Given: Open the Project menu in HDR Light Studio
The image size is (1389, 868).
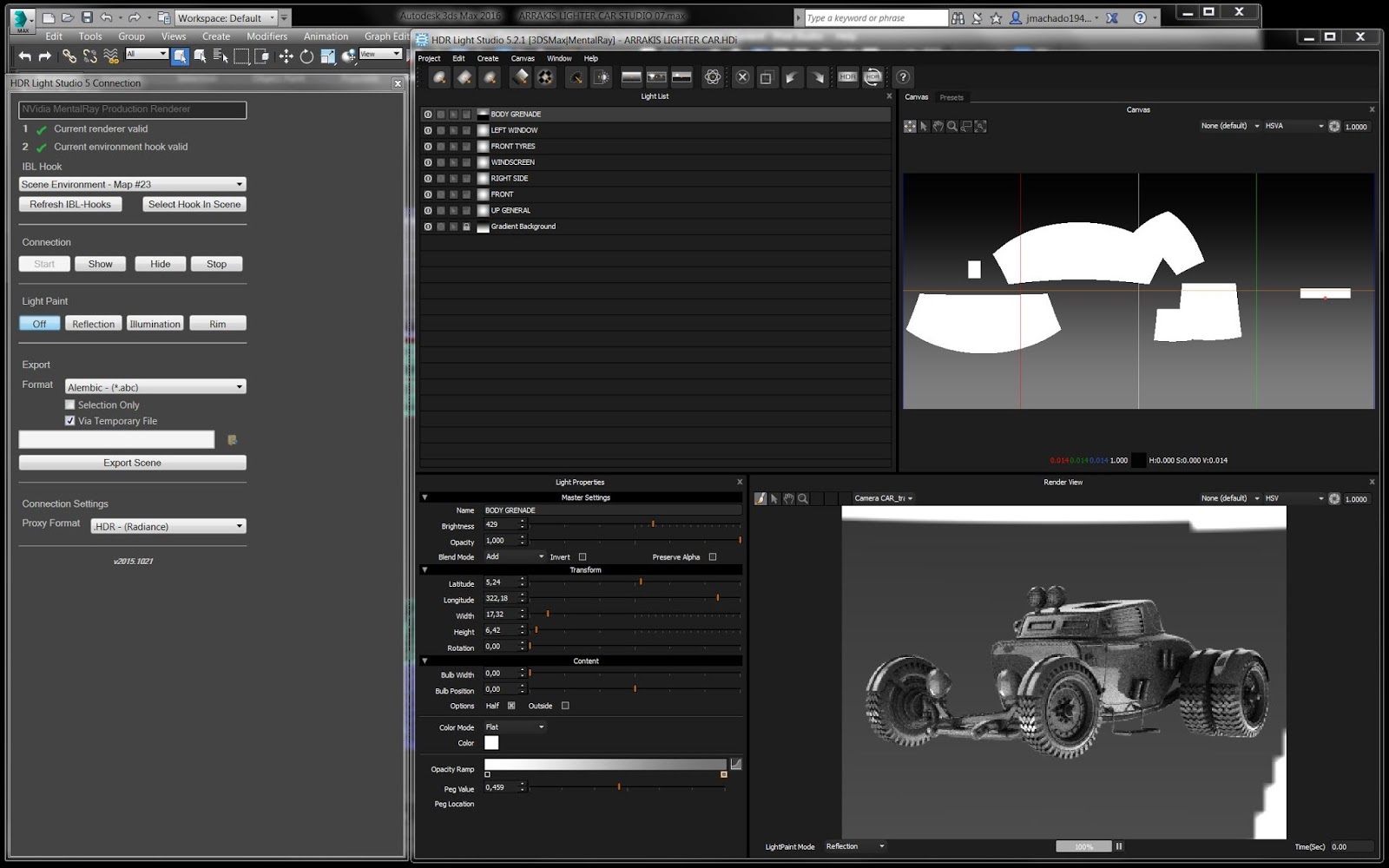Looking at the screenshot, I should 430,58.
